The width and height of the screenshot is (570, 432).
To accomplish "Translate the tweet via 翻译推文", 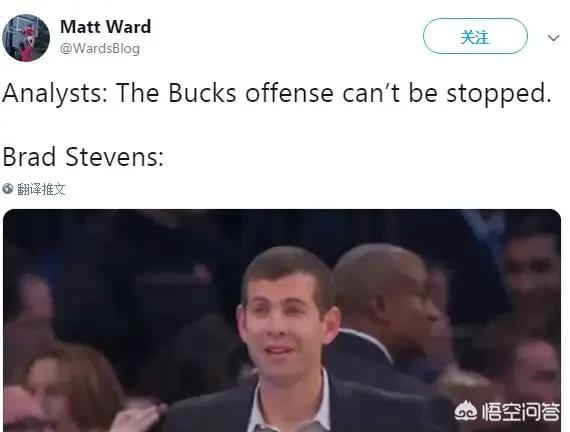I will coord(41,189).
